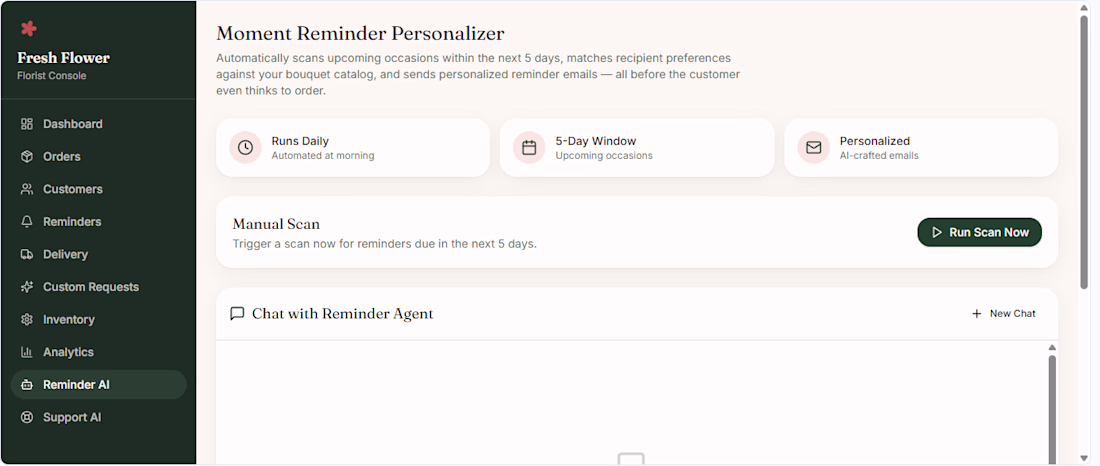Click the Delivery truck icon
Screen dimensions: 1100x466
27,254
